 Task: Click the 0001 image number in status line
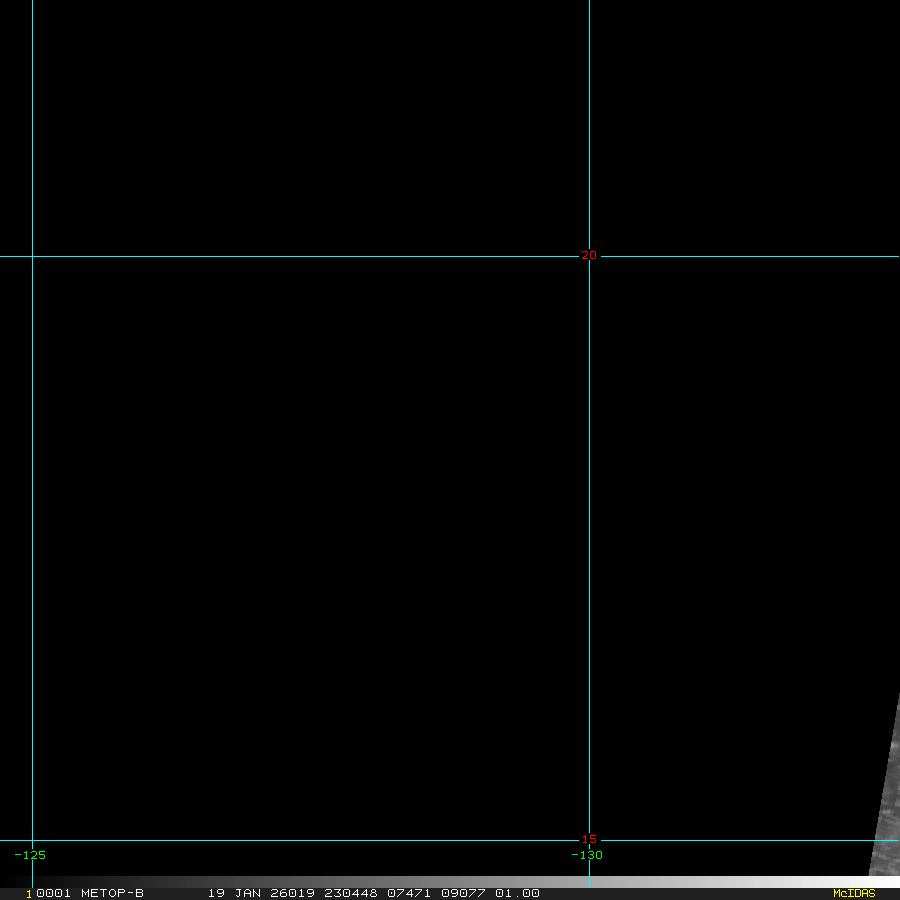pyautogui.click(x=53, y=893)
